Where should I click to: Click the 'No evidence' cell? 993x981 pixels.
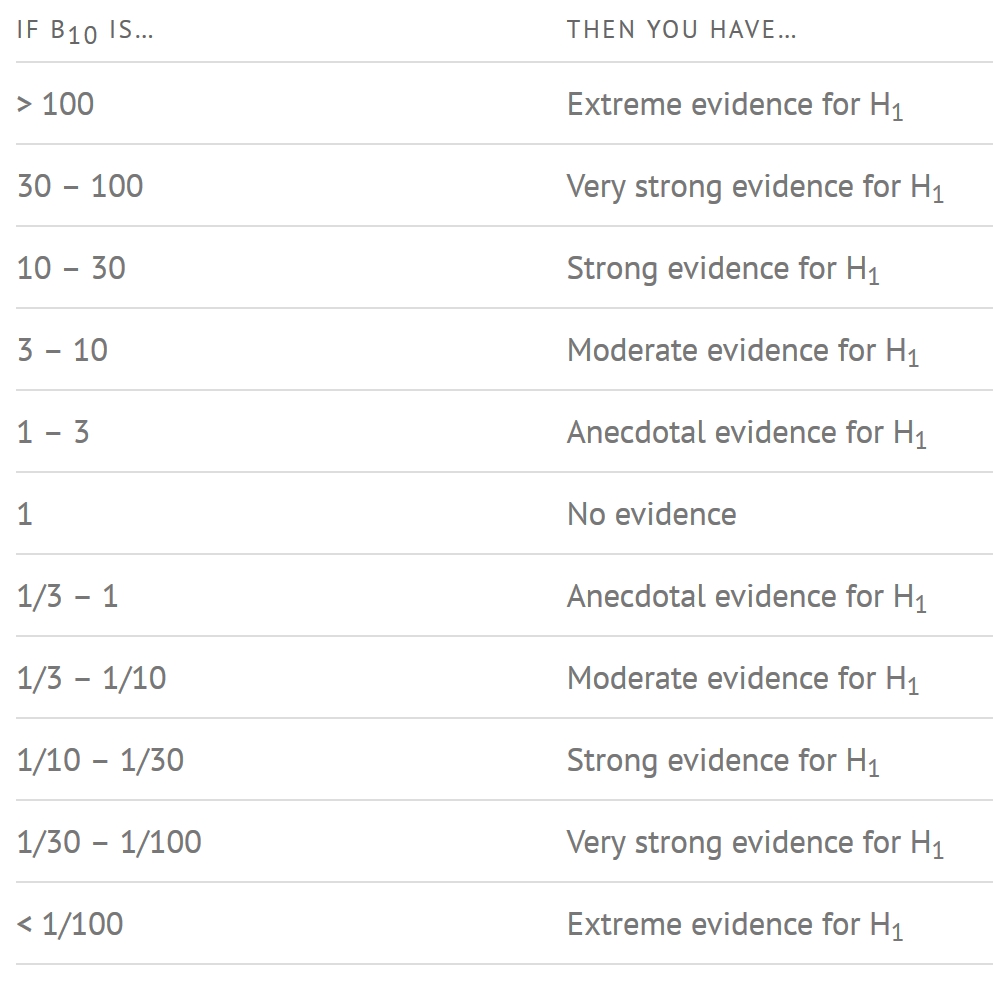click(x=651, y=514)
